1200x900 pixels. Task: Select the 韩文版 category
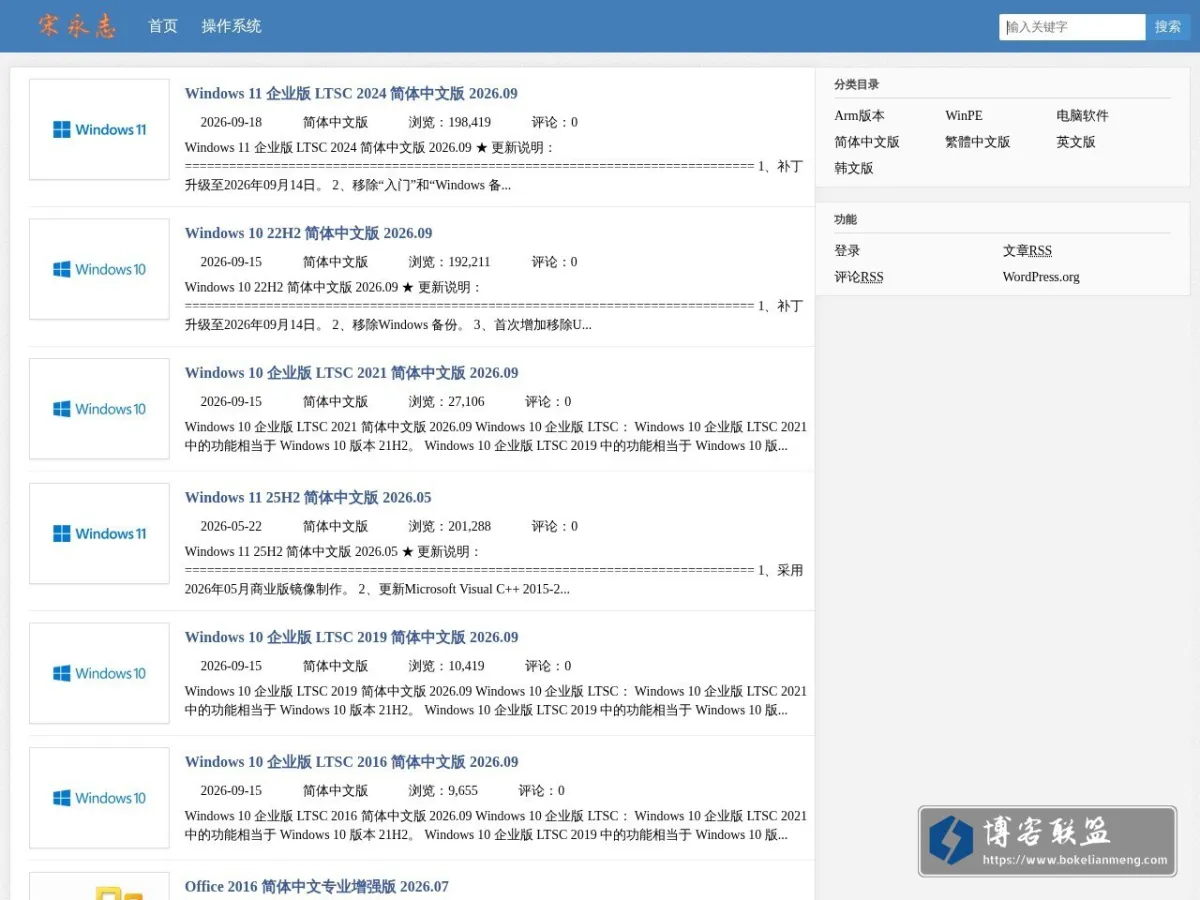click(854, 168)
